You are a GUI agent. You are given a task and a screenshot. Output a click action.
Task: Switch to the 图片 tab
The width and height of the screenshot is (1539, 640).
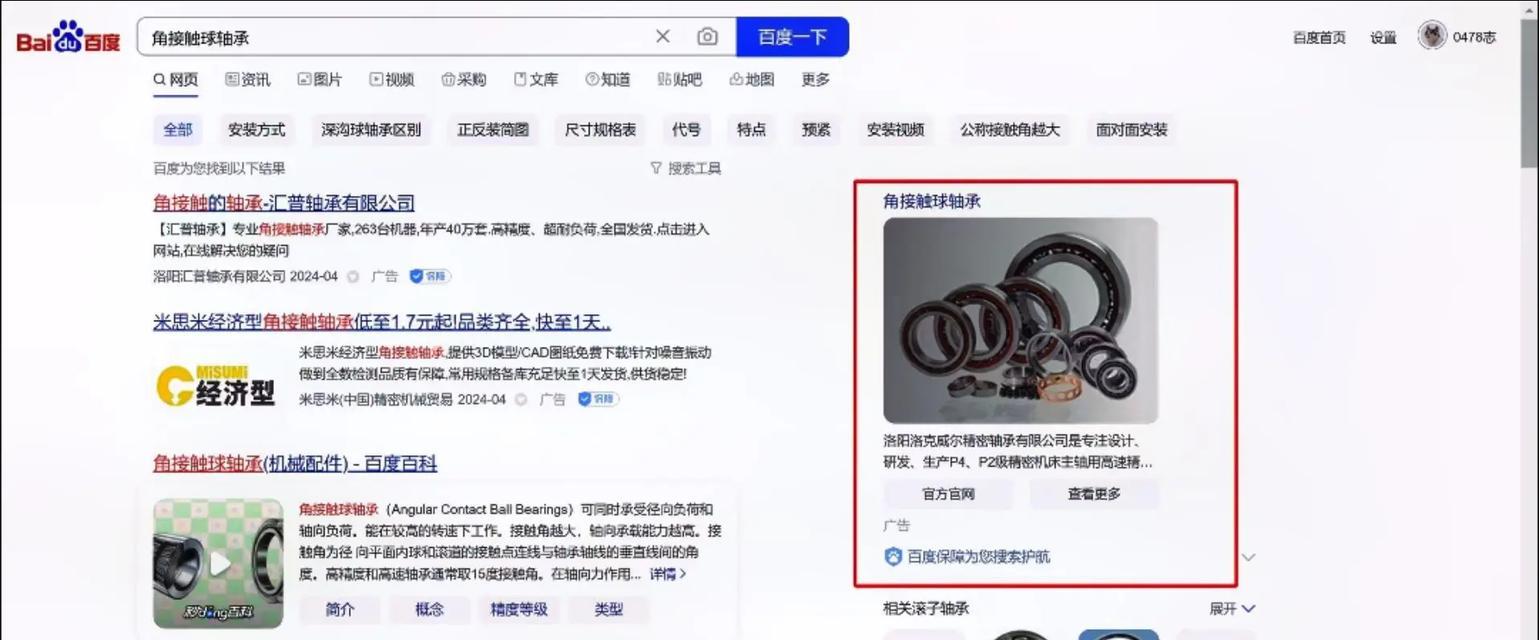click(320, 80)
